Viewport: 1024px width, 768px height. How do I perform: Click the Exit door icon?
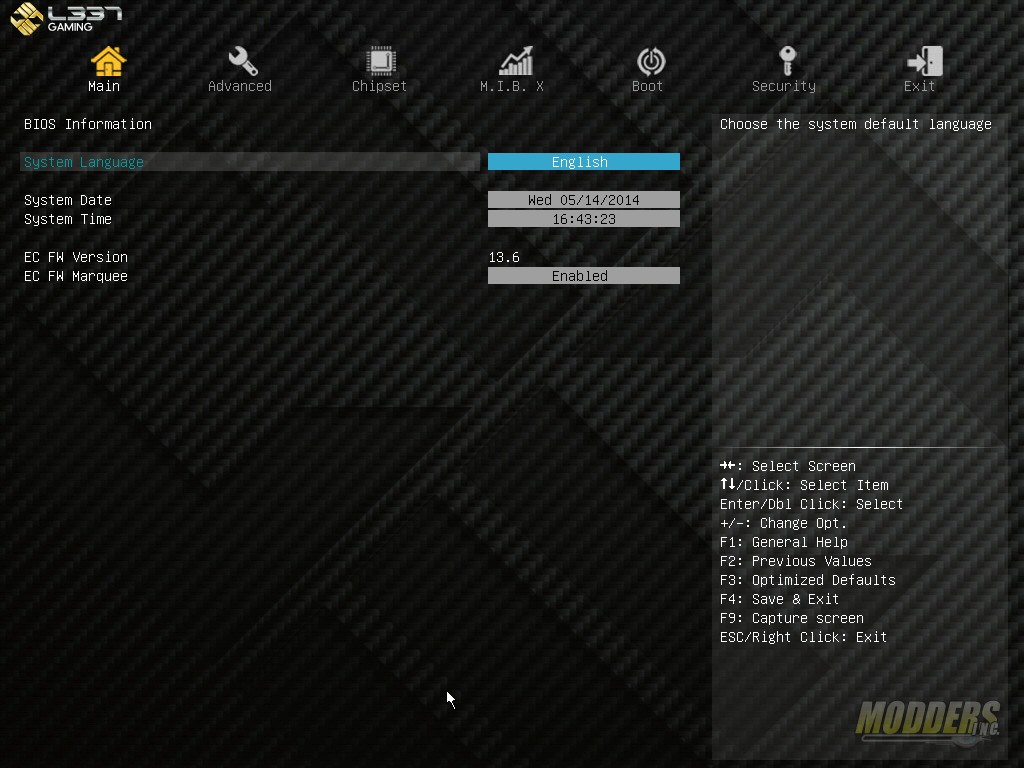(924, 61)
